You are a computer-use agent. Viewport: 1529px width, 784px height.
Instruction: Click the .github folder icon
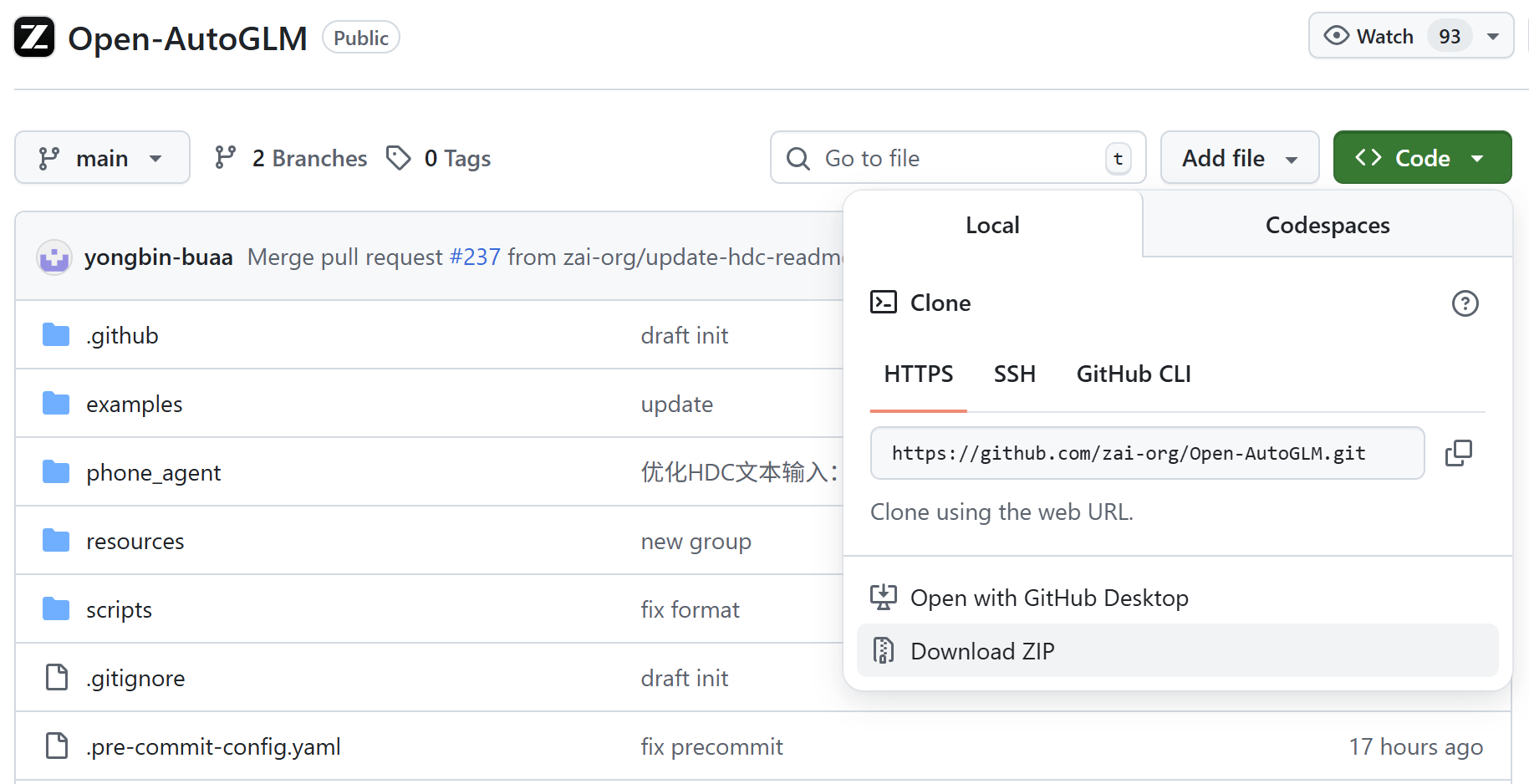point(56,334)
